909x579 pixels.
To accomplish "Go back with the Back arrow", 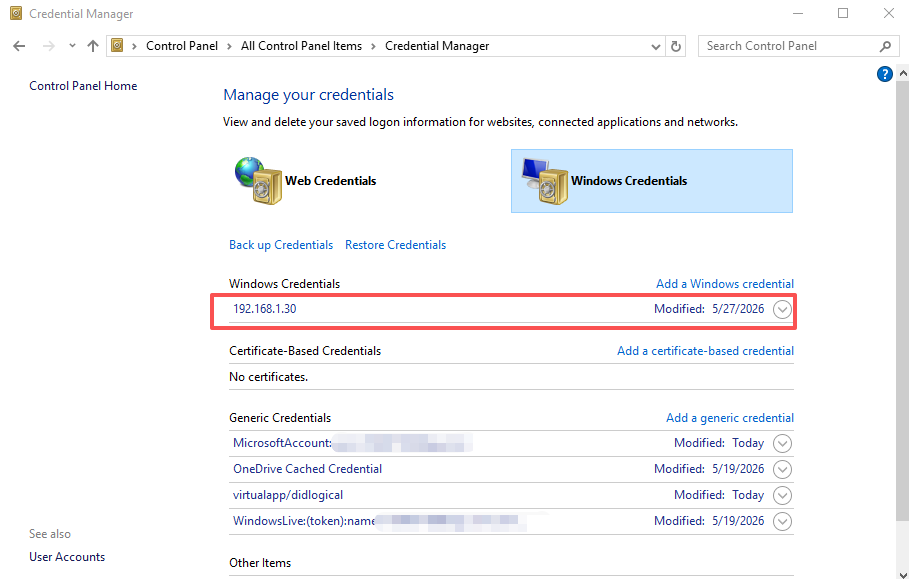I will (x=19, y=46).
